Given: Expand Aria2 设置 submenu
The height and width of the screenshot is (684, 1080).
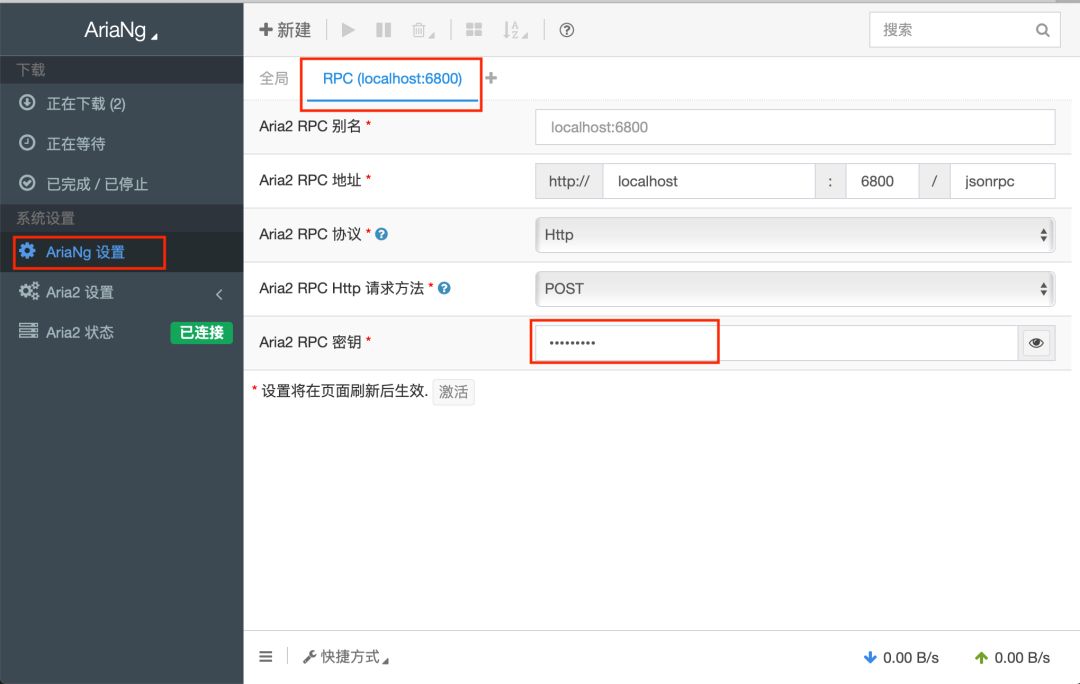Looking at the screenshot, I should tap(121, 292).
